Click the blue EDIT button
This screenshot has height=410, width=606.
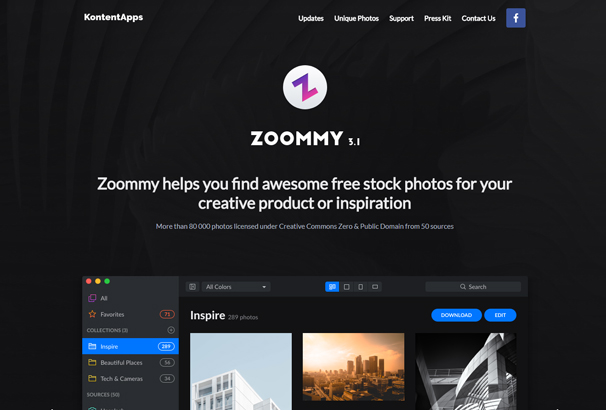pos(500,315)
